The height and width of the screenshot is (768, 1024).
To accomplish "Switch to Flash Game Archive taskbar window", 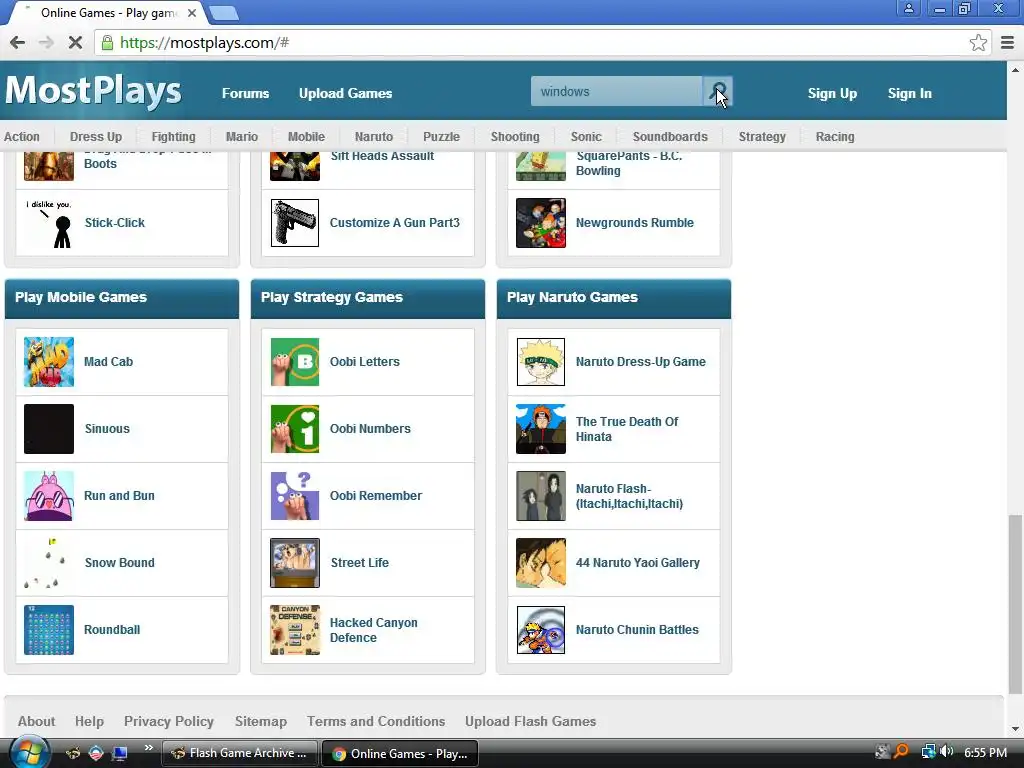I will click(239, 753).
